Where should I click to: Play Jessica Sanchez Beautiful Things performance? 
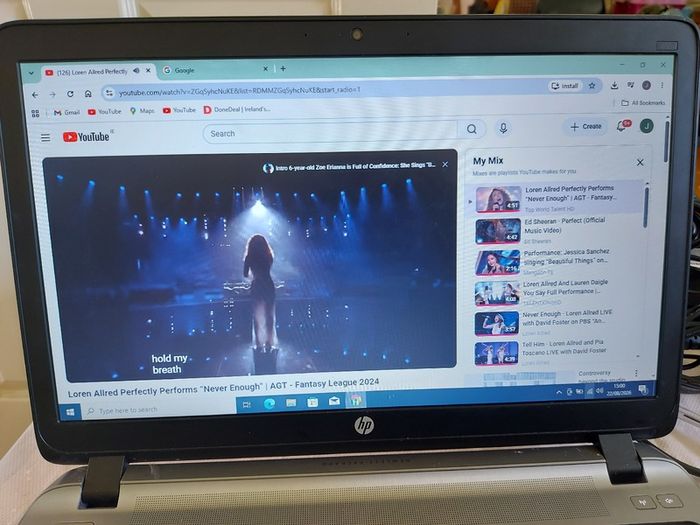557,262
